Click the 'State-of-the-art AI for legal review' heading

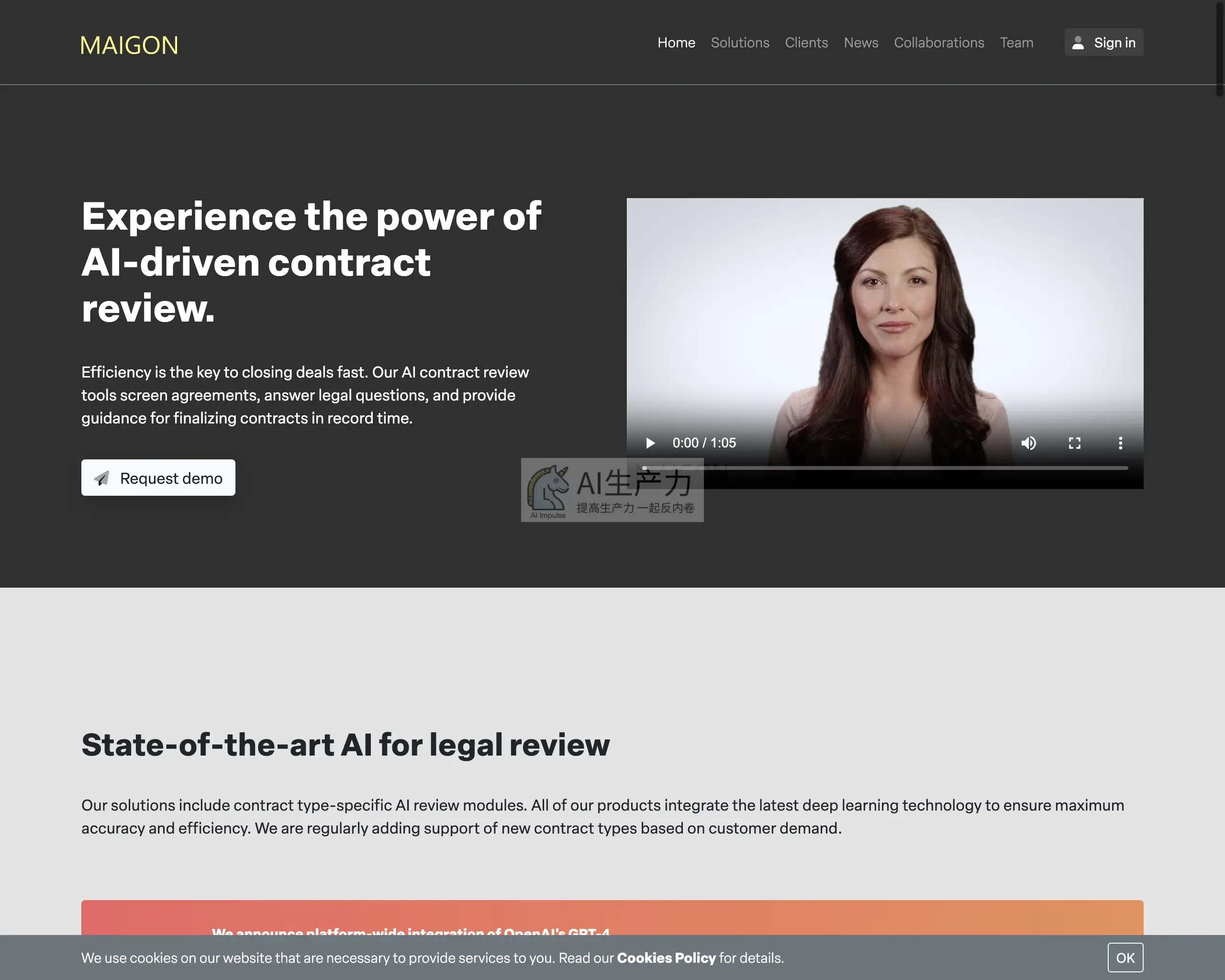click(345, 745)
